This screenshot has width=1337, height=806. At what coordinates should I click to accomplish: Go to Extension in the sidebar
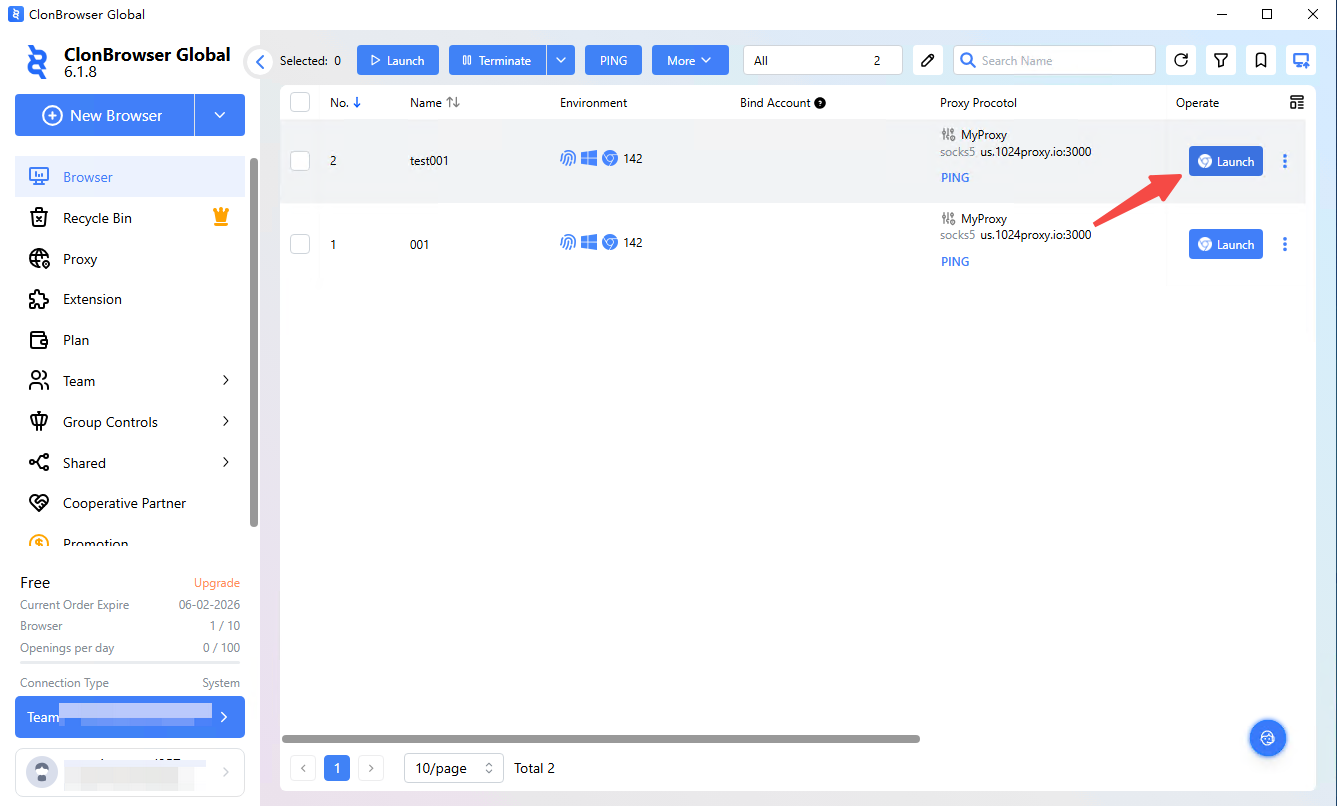point(92,299)
